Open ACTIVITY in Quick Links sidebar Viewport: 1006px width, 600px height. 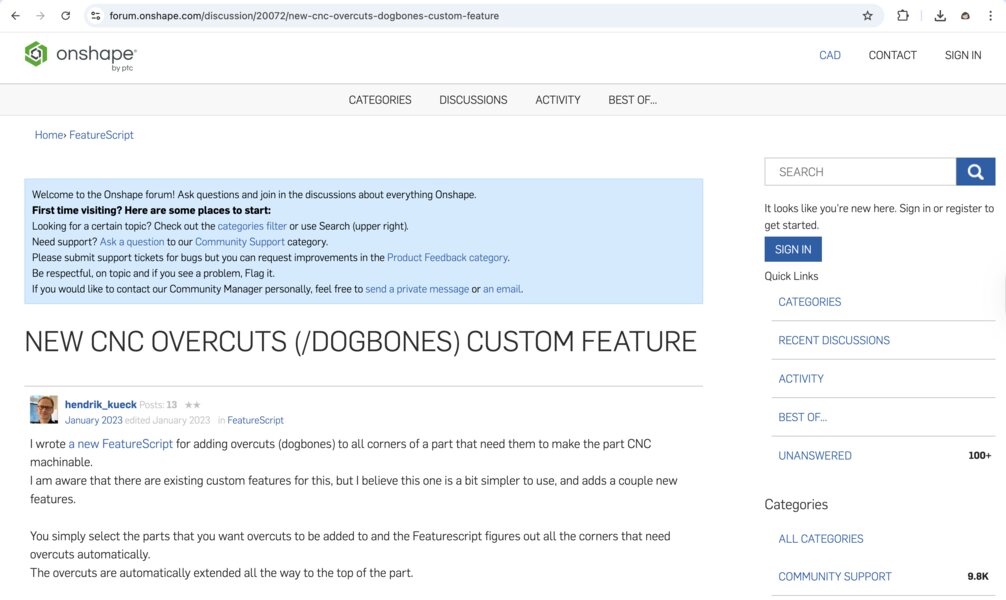coord(801,379)
